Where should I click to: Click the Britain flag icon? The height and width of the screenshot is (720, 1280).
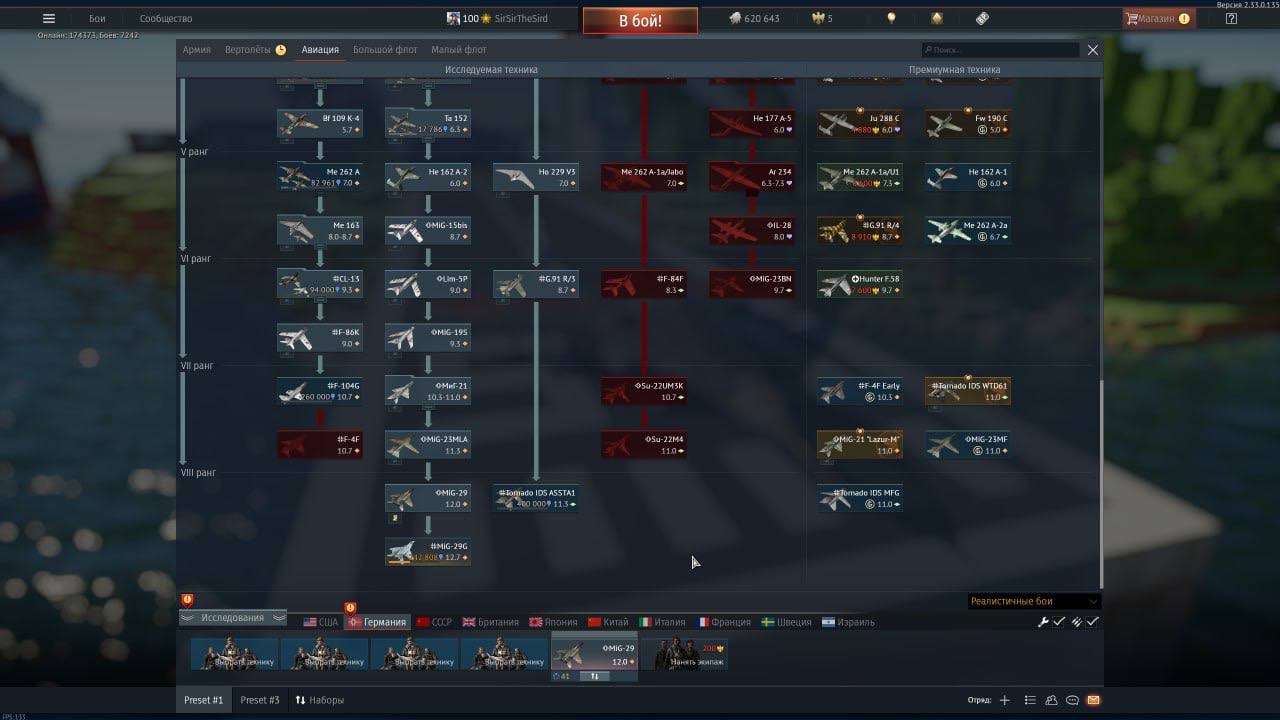pos(469,622)
